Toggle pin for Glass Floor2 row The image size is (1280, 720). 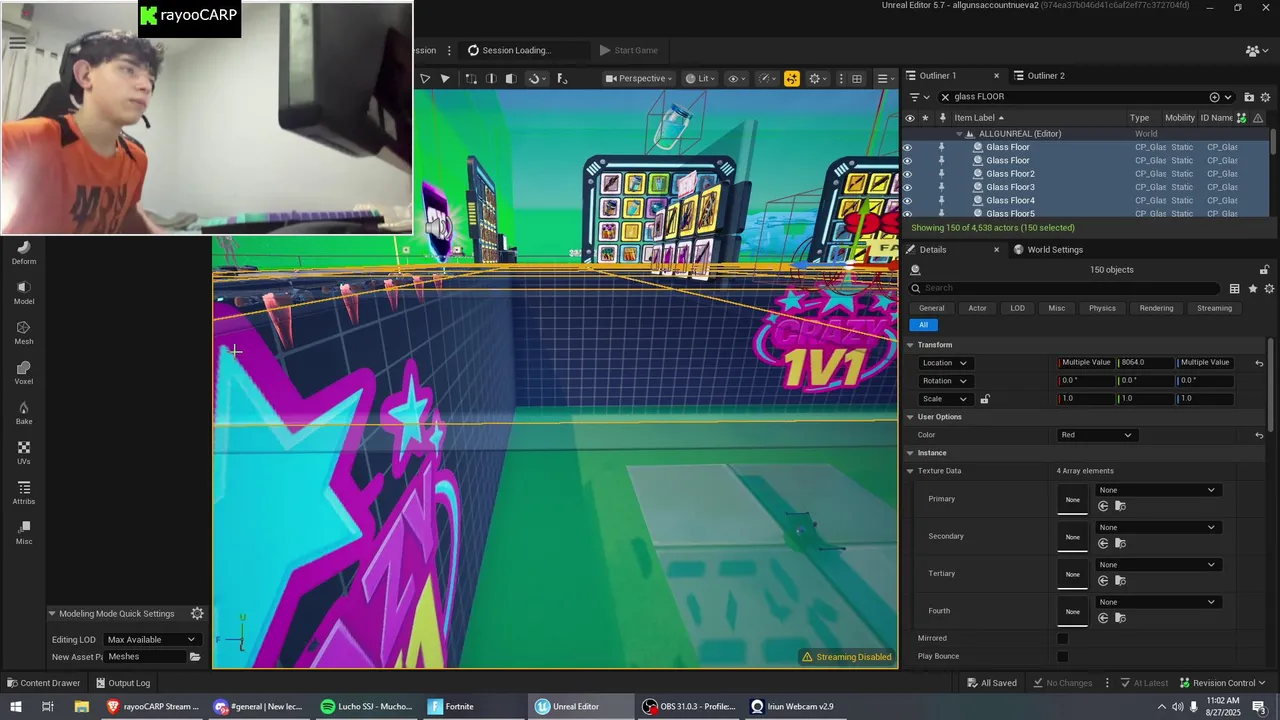(941, 174)
